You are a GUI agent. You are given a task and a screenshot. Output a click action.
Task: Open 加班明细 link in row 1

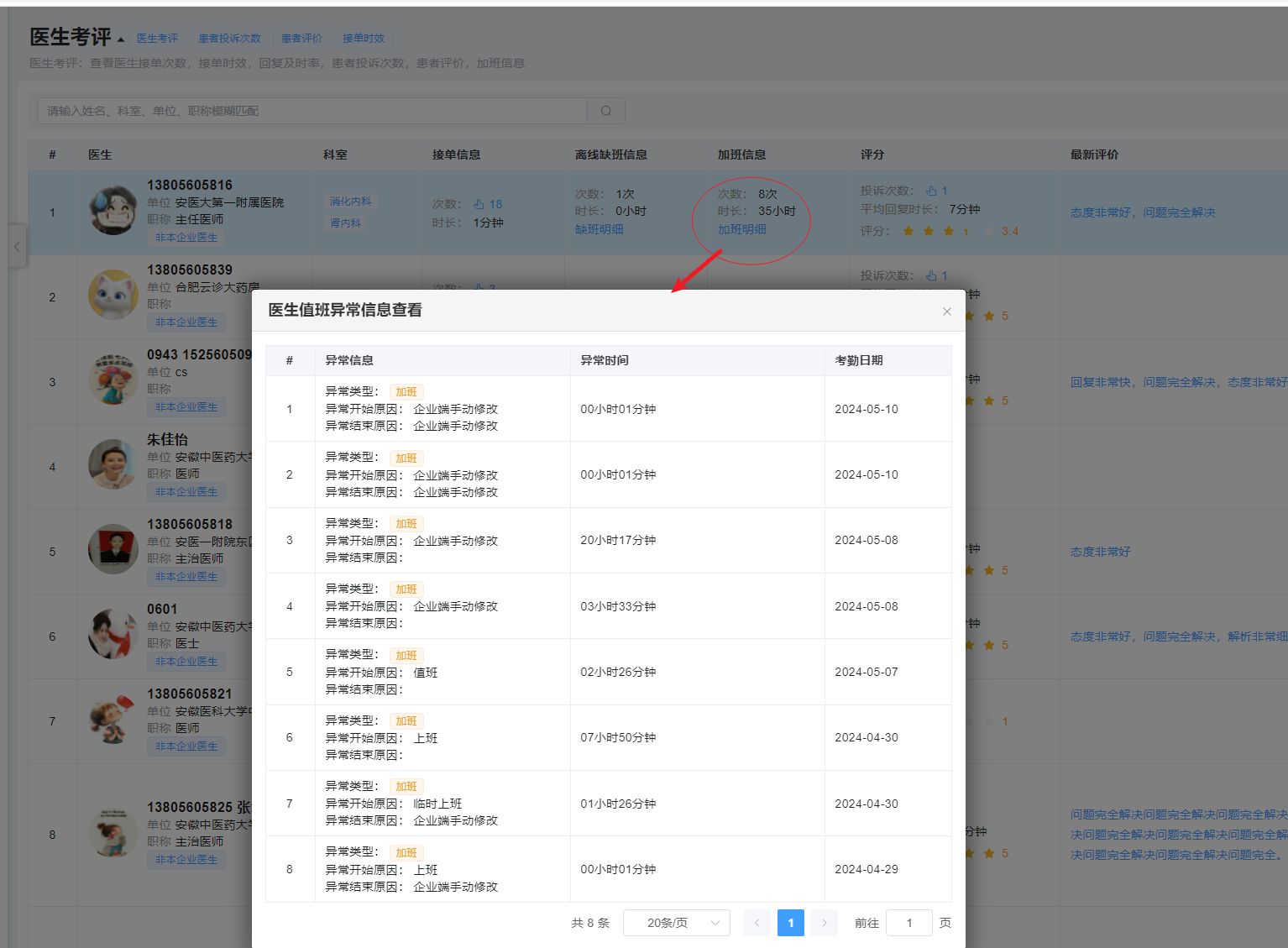coord(741,229)
